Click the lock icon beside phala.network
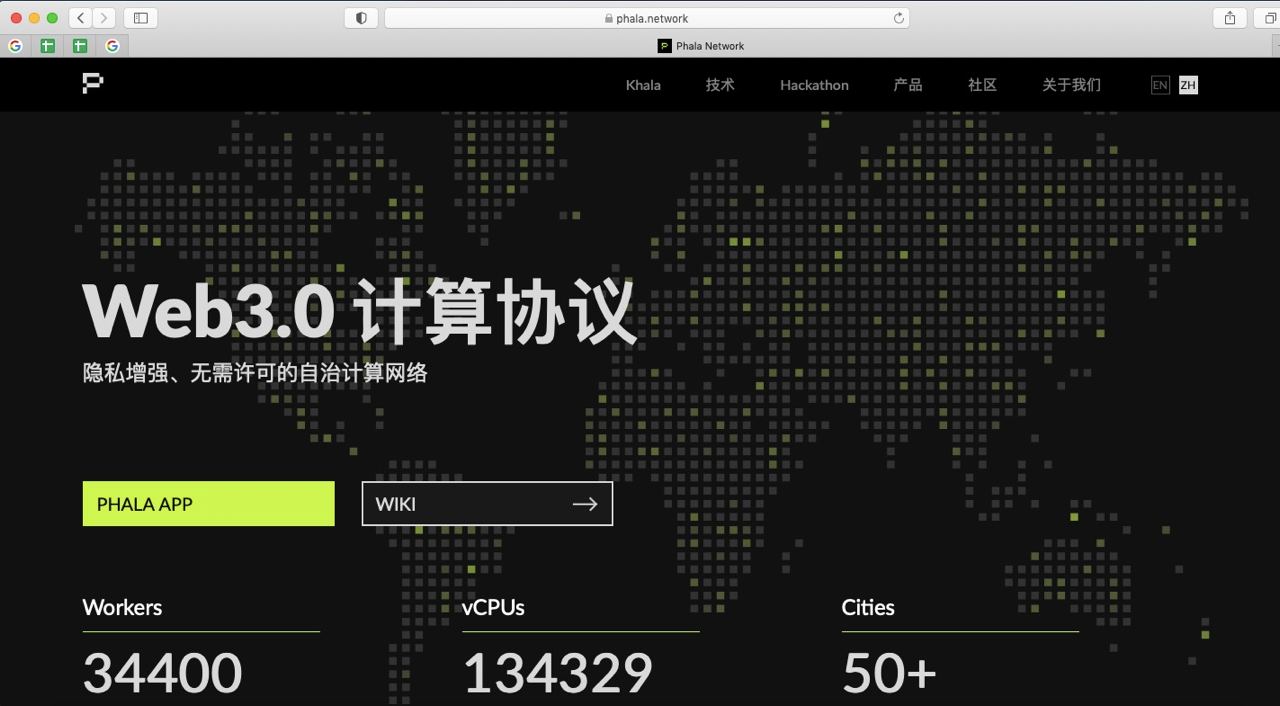Screen dimensions: 1280x706 (609, 18)
